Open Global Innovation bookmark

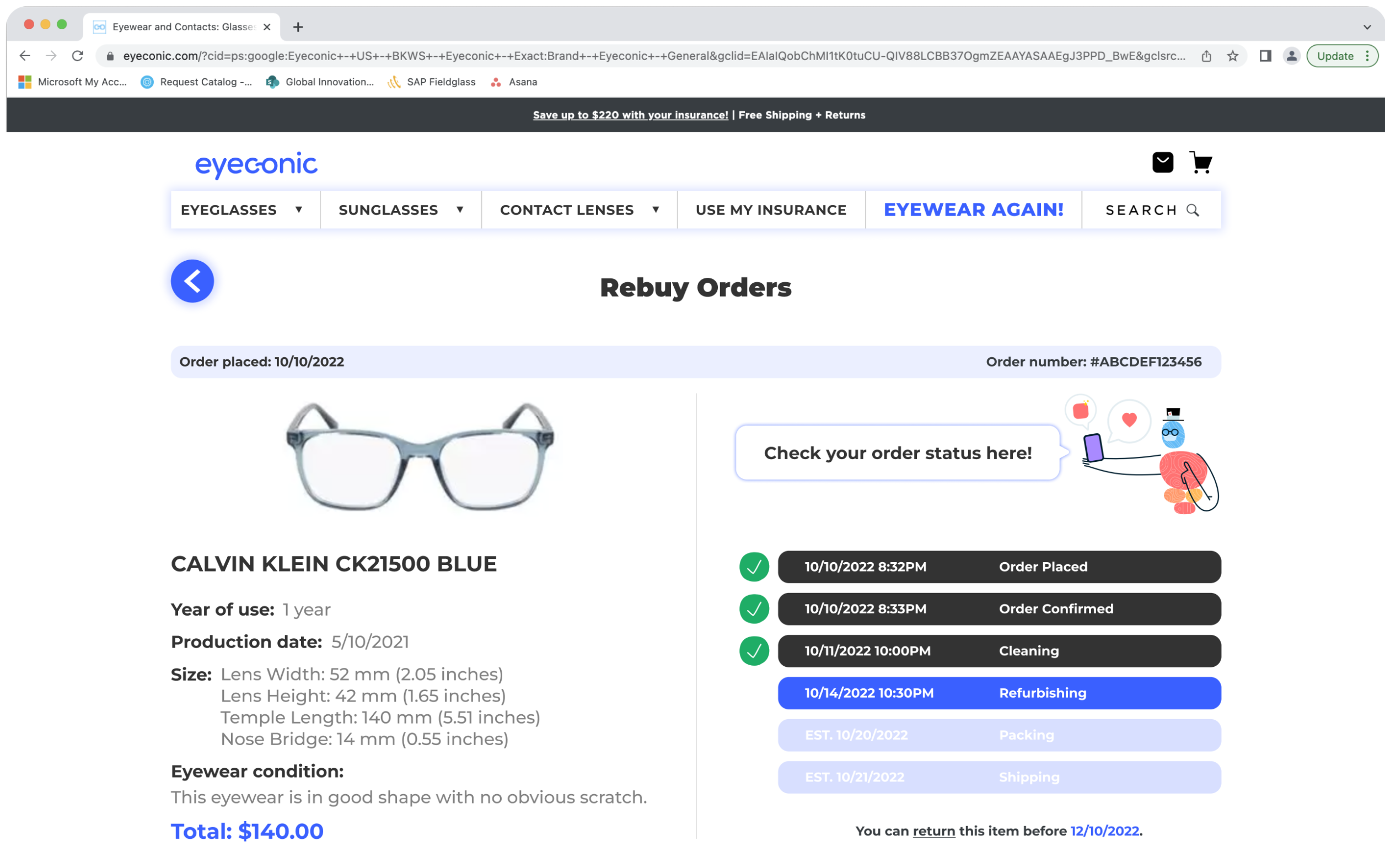click(x=320, y=82)
